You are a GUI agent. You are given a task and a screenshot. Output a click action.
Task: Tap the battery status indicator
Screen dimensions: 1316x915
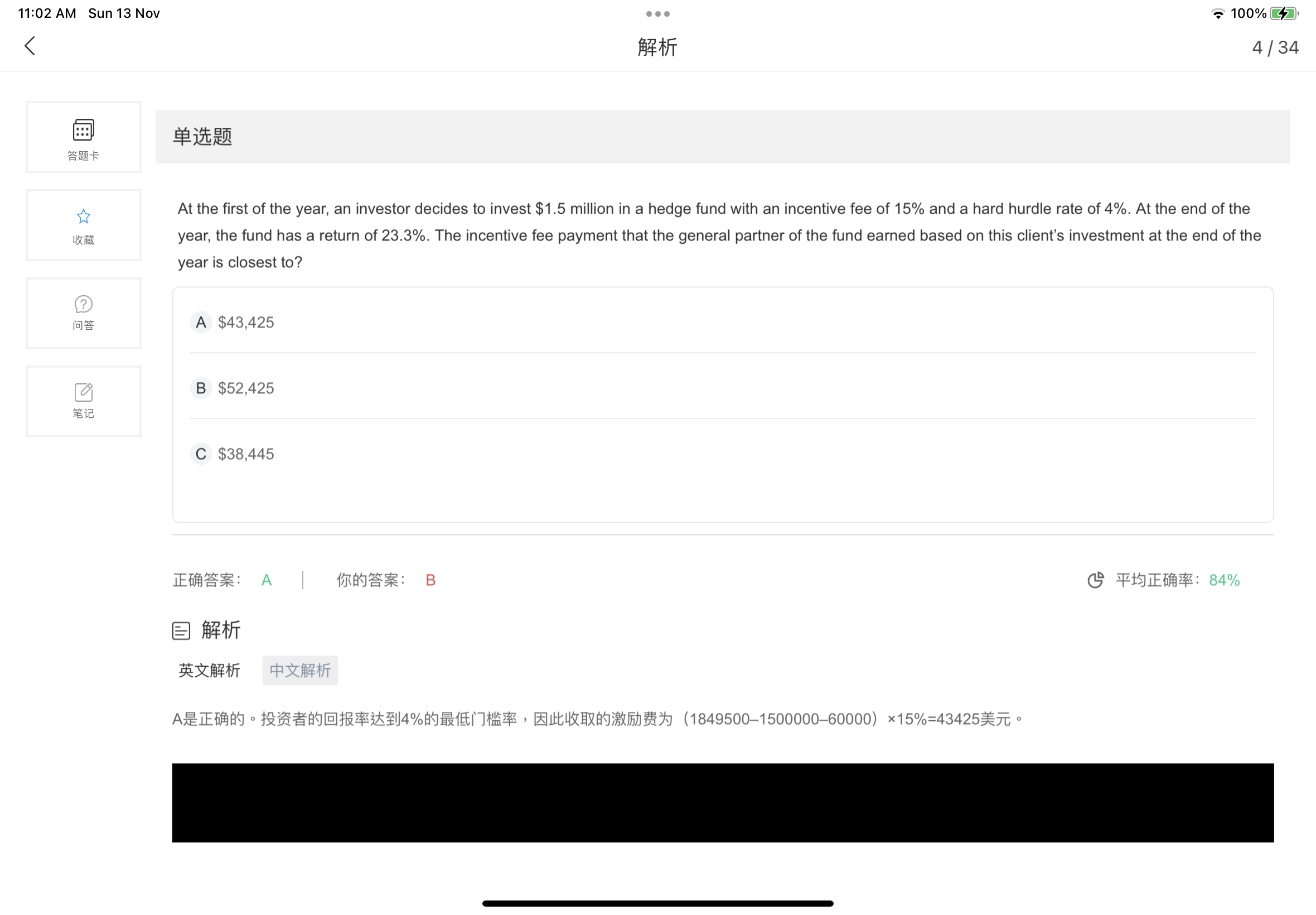tap(1283, 14)
